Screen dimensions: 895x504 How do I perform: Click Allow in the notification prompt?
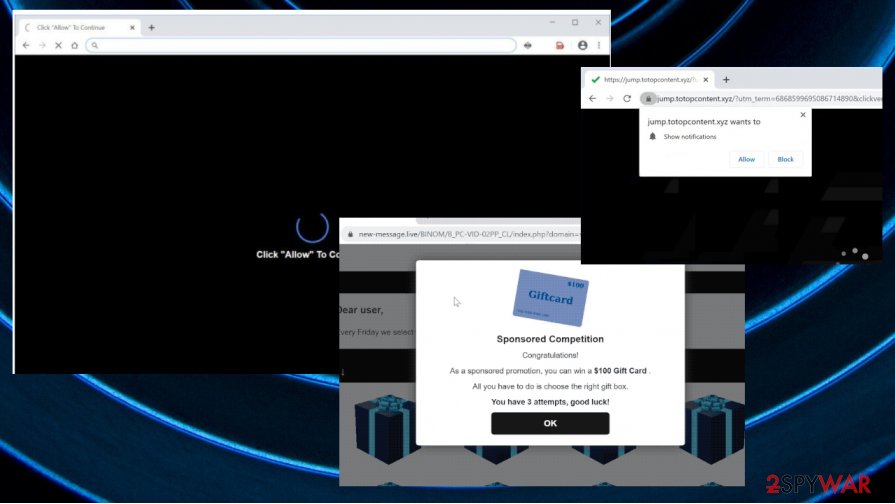click(746, 159)
